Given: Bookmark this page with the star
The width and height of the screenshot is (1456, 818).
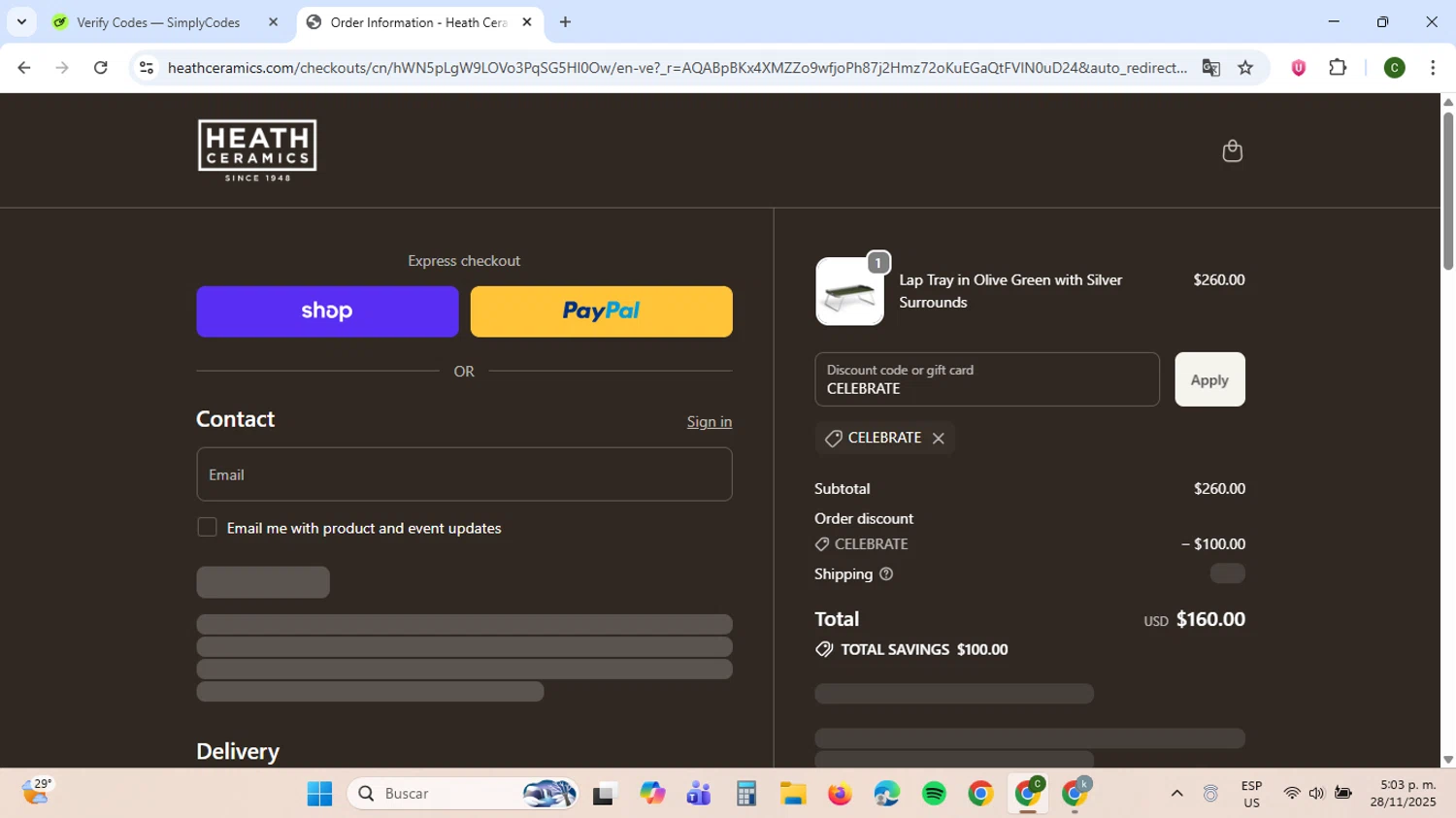Looking at the screenshot, I should (1245, 68).
